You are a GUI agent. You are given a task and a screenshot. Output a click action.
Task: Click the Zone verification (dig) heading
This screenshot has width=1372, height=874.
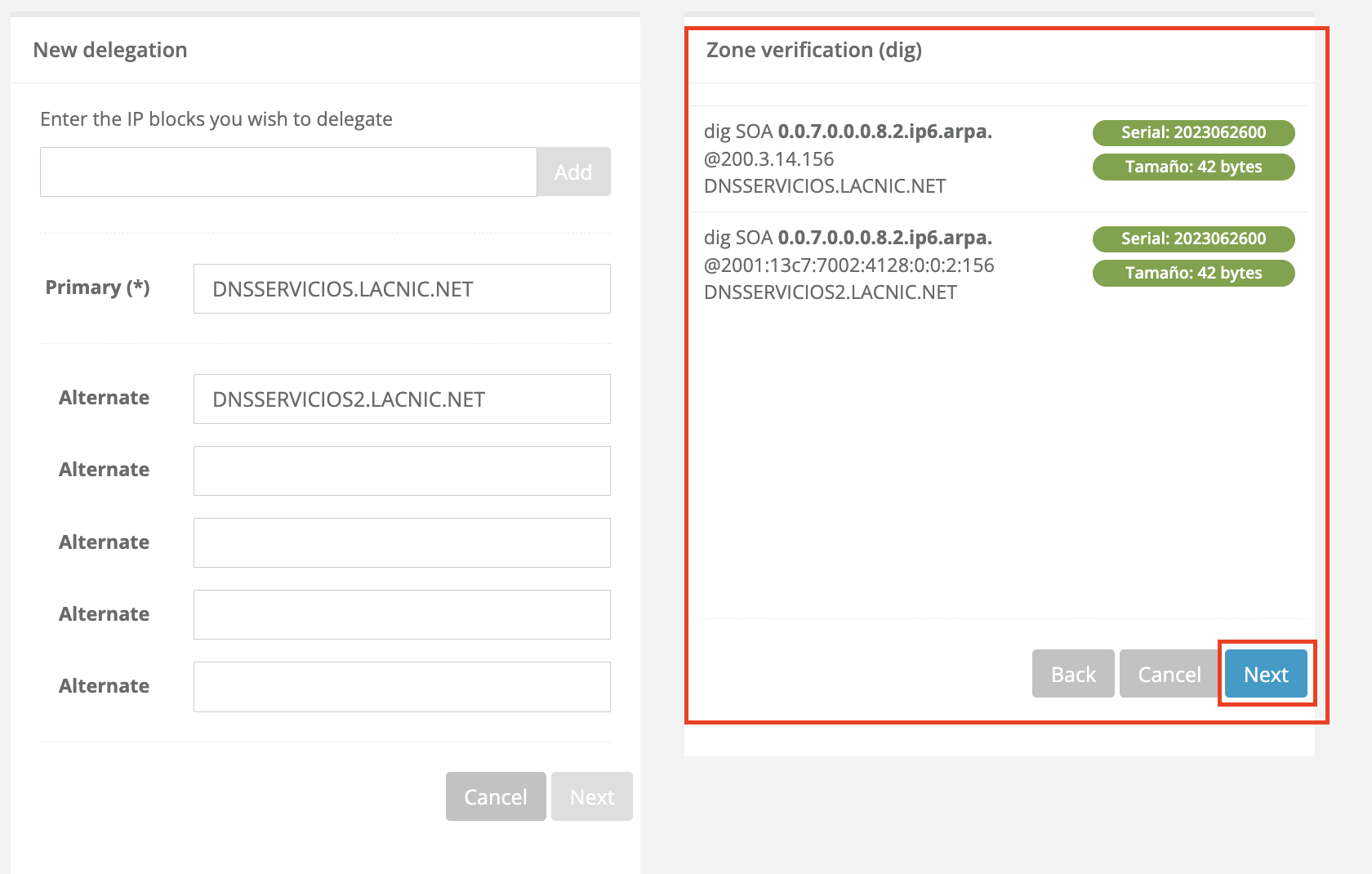click(813, 50)
